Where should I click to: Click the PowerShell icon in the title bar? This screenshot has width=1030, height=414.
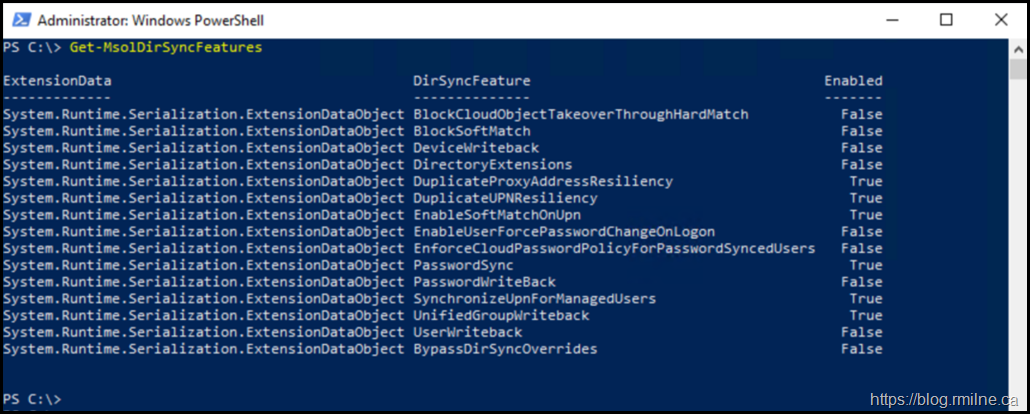tap(19, 20)
